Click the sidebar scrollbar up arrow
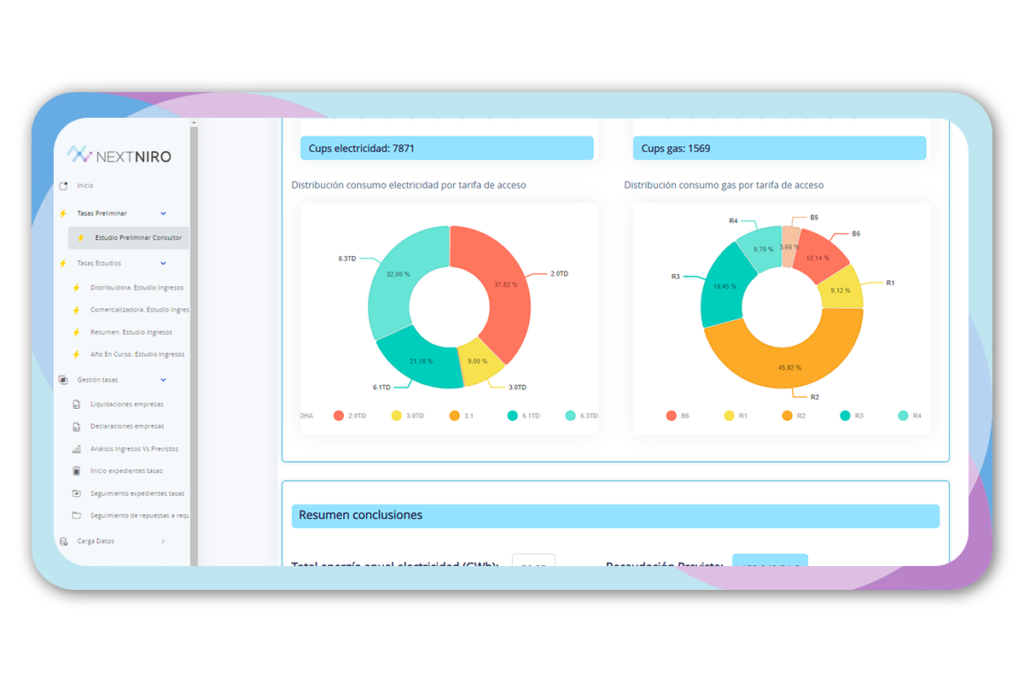Screen dimensions: 1024x683 [193, 123]
